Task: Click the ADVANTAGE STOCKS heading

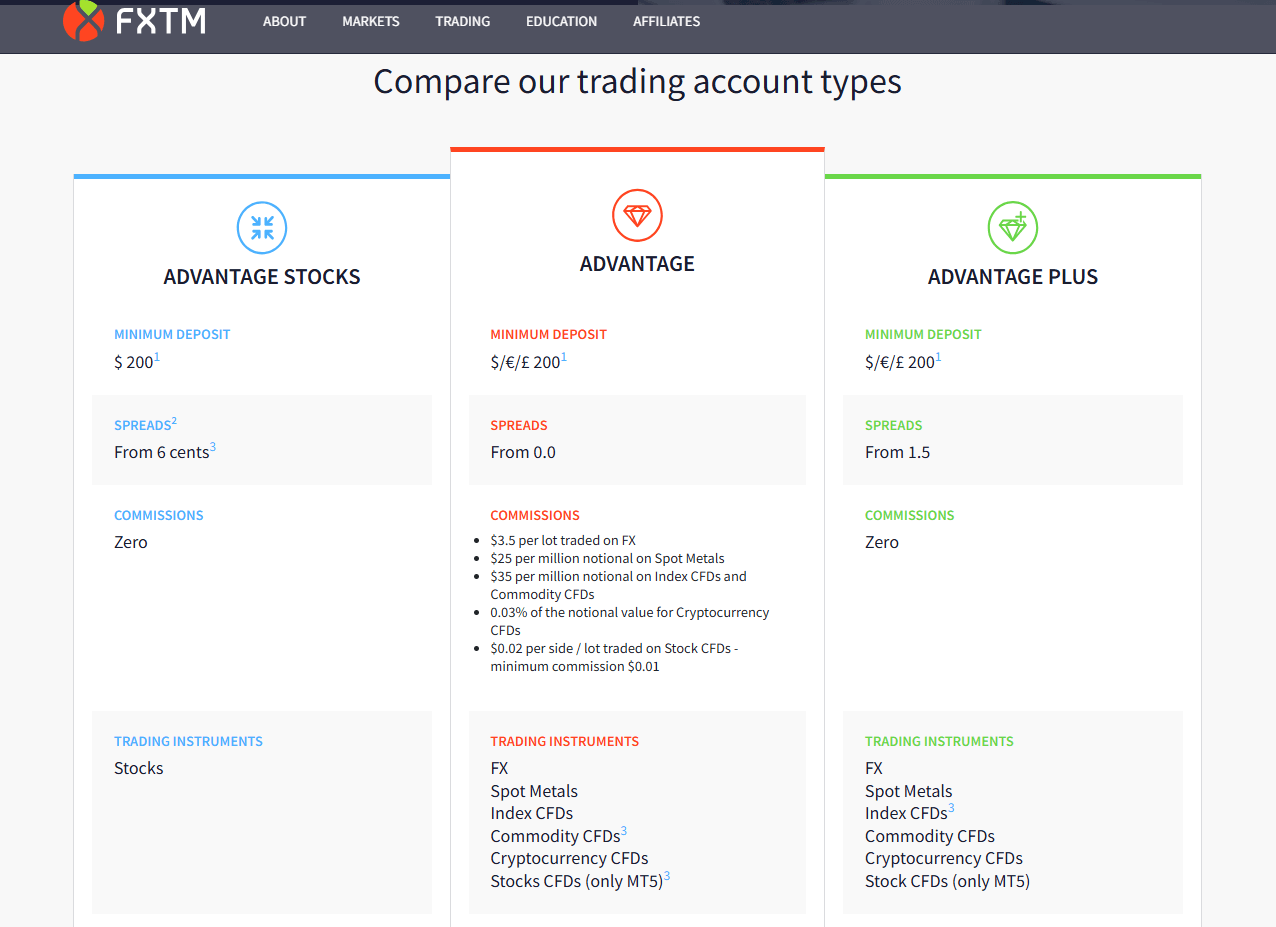Action: [262, 277]
